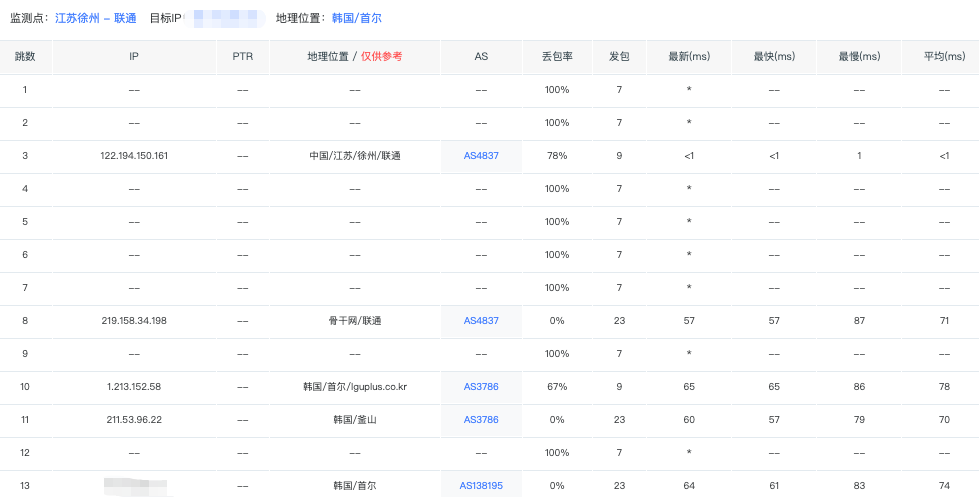Image resolution: width=979 pixels, height=497 pixels.
Task: Open the 韩国/首尔 location link at top
Action: pos(356,18)
